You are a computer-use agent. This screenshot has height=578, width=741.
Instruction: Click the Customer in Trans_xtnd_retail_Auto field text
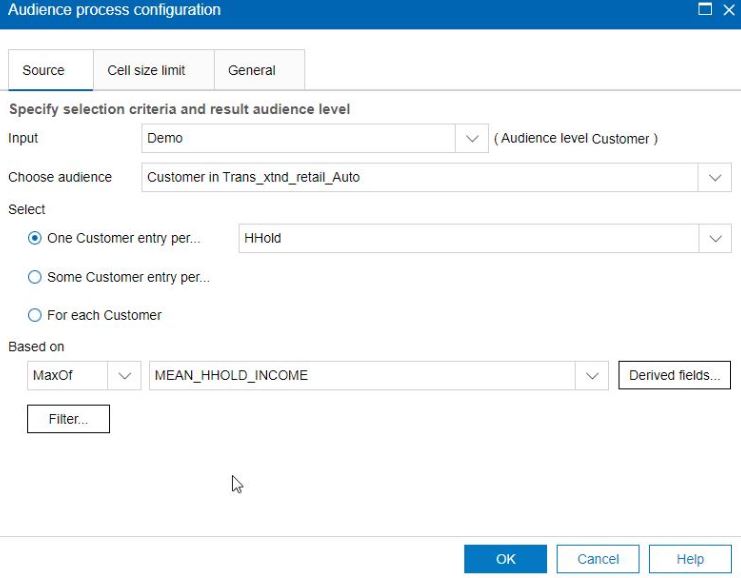(253, 177)
